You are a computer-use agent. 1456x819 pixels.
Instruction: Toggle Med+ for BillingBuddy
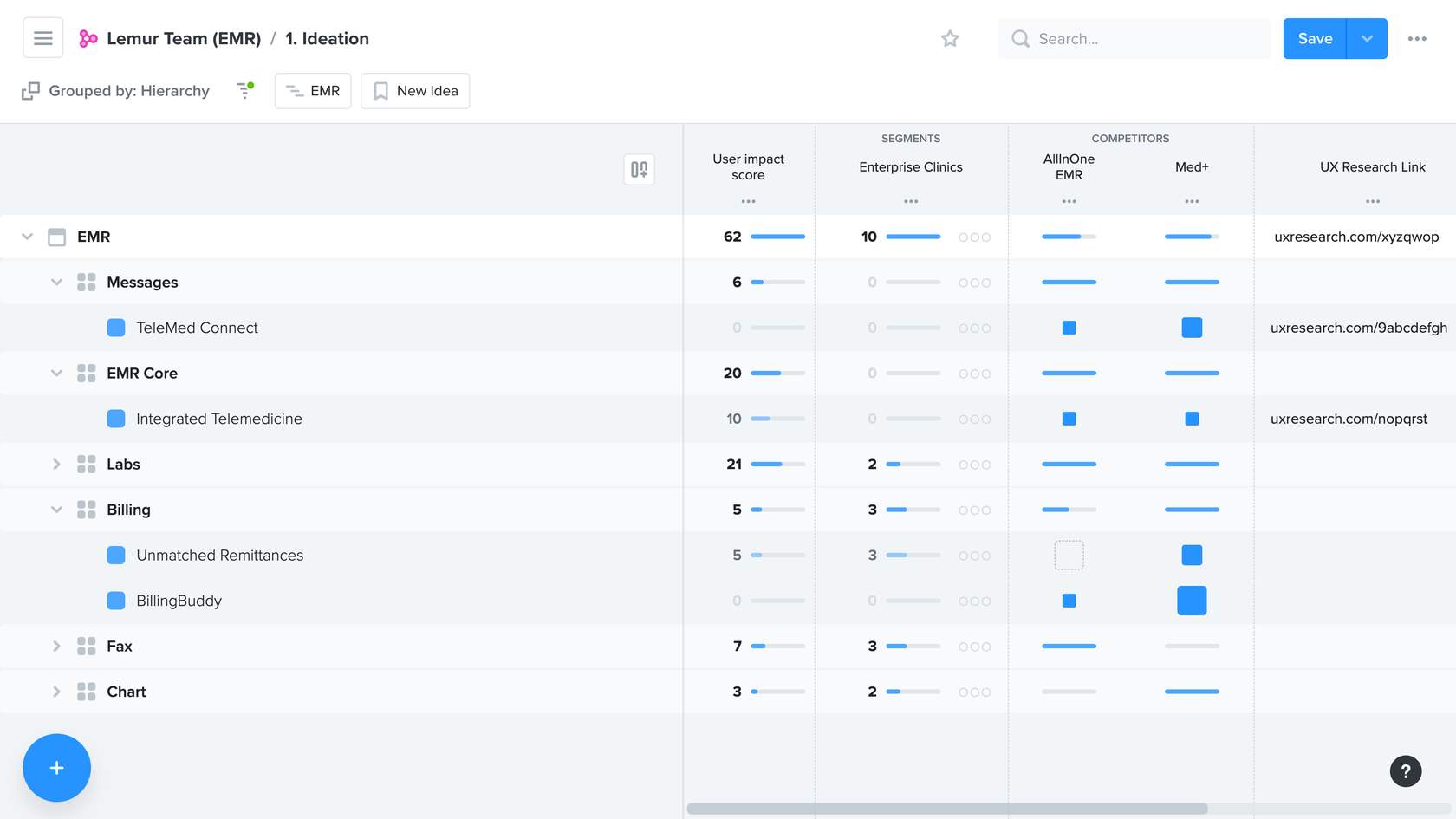1192,601
